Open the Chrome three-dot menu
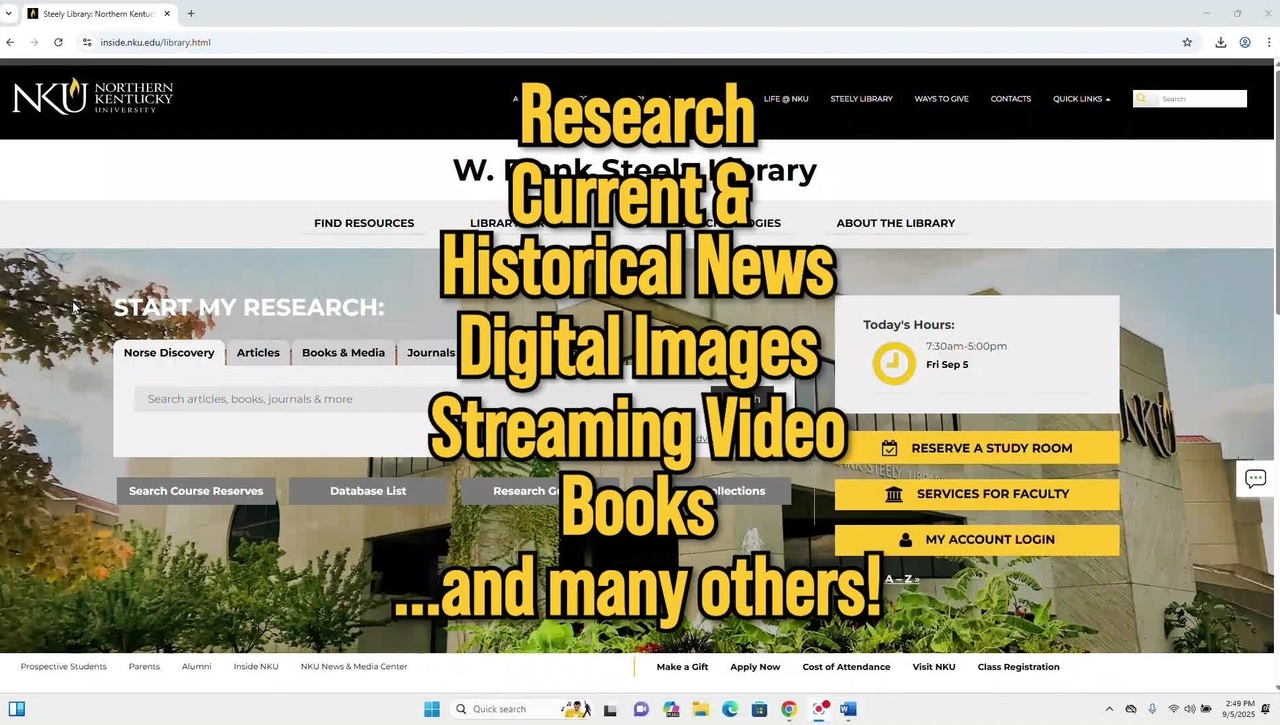 coord(1269,42)
